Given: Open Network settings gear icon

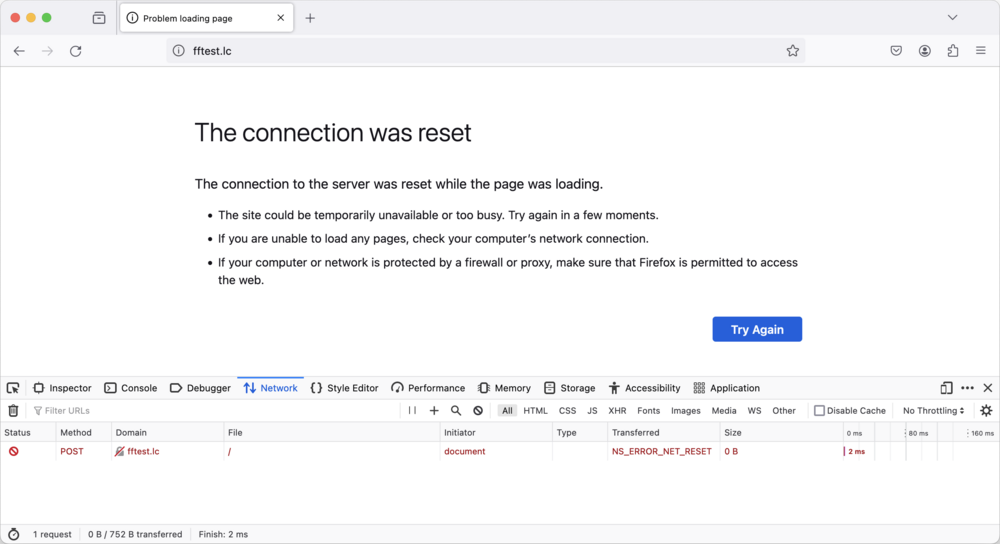Looking at the screenshot, I should 986,411.
